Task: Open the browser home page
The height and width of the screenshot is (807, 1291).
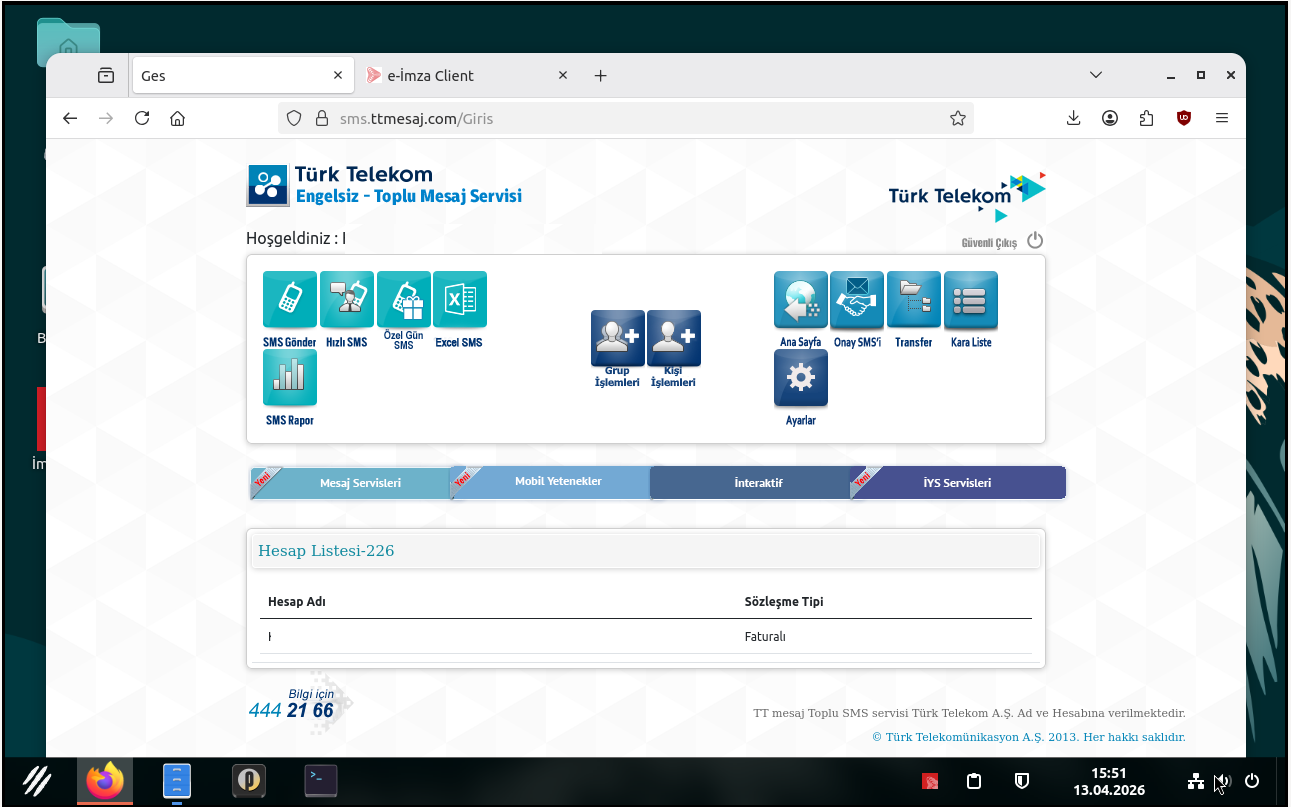Action: 178,118
